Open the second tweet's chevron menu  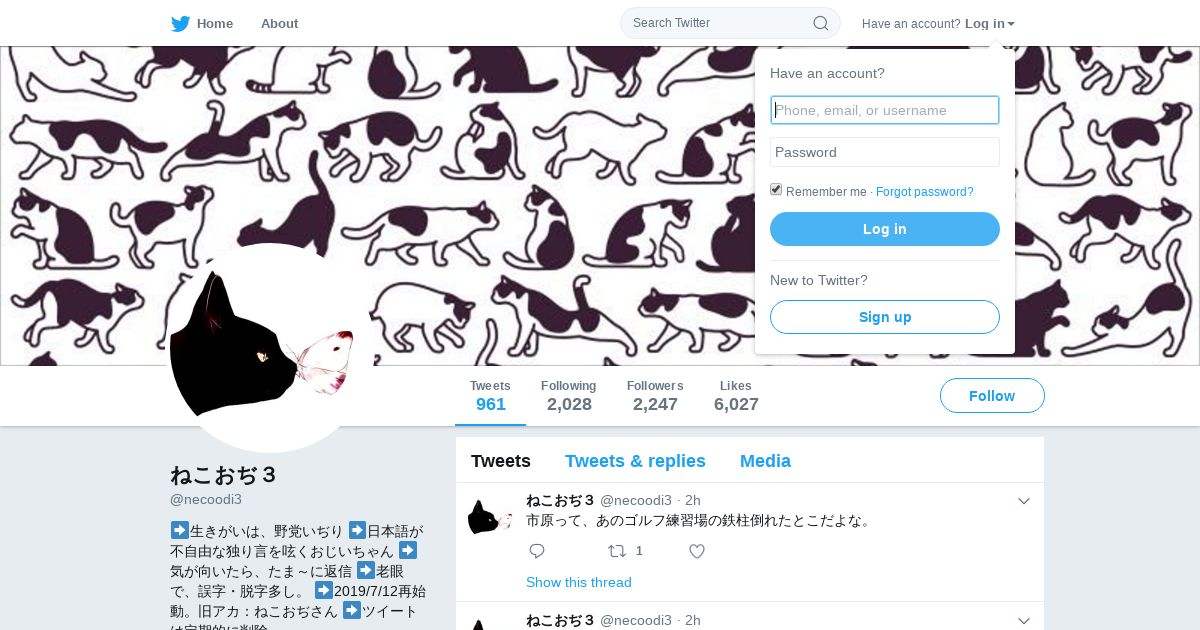[x=1024, y=621]
